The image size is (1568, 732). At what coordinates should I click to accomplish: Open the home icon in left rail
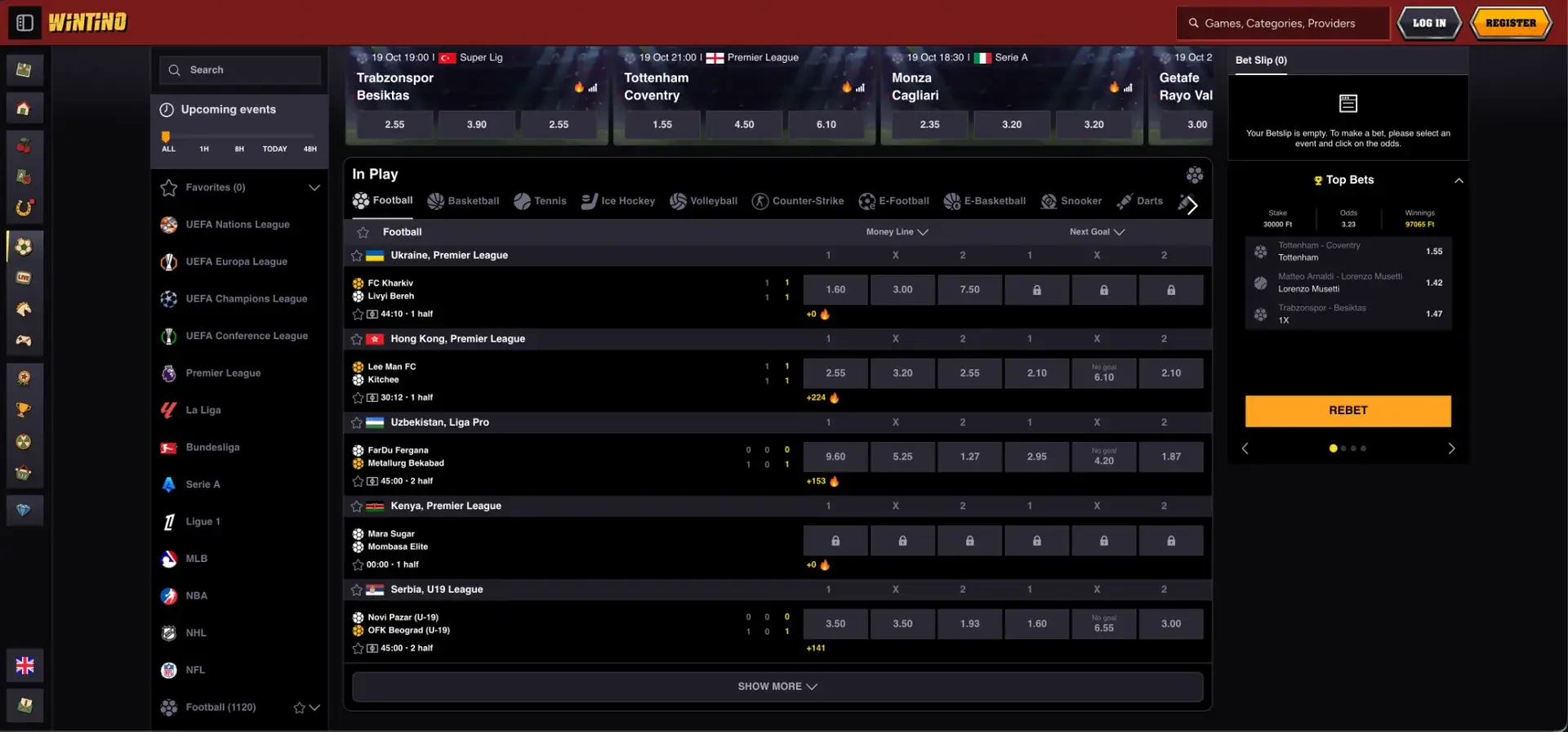(24, 108)
